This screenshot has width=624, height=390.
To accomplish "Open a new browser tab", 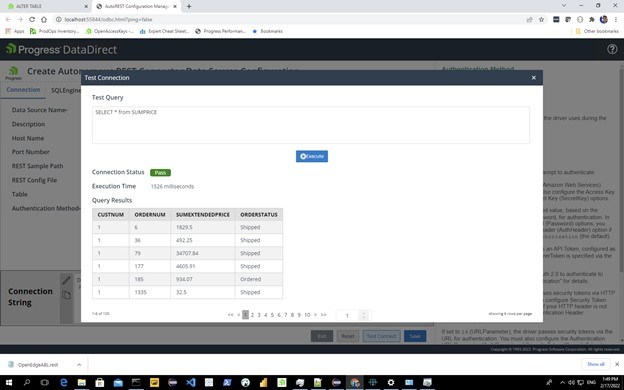I will tap(189, 6).
